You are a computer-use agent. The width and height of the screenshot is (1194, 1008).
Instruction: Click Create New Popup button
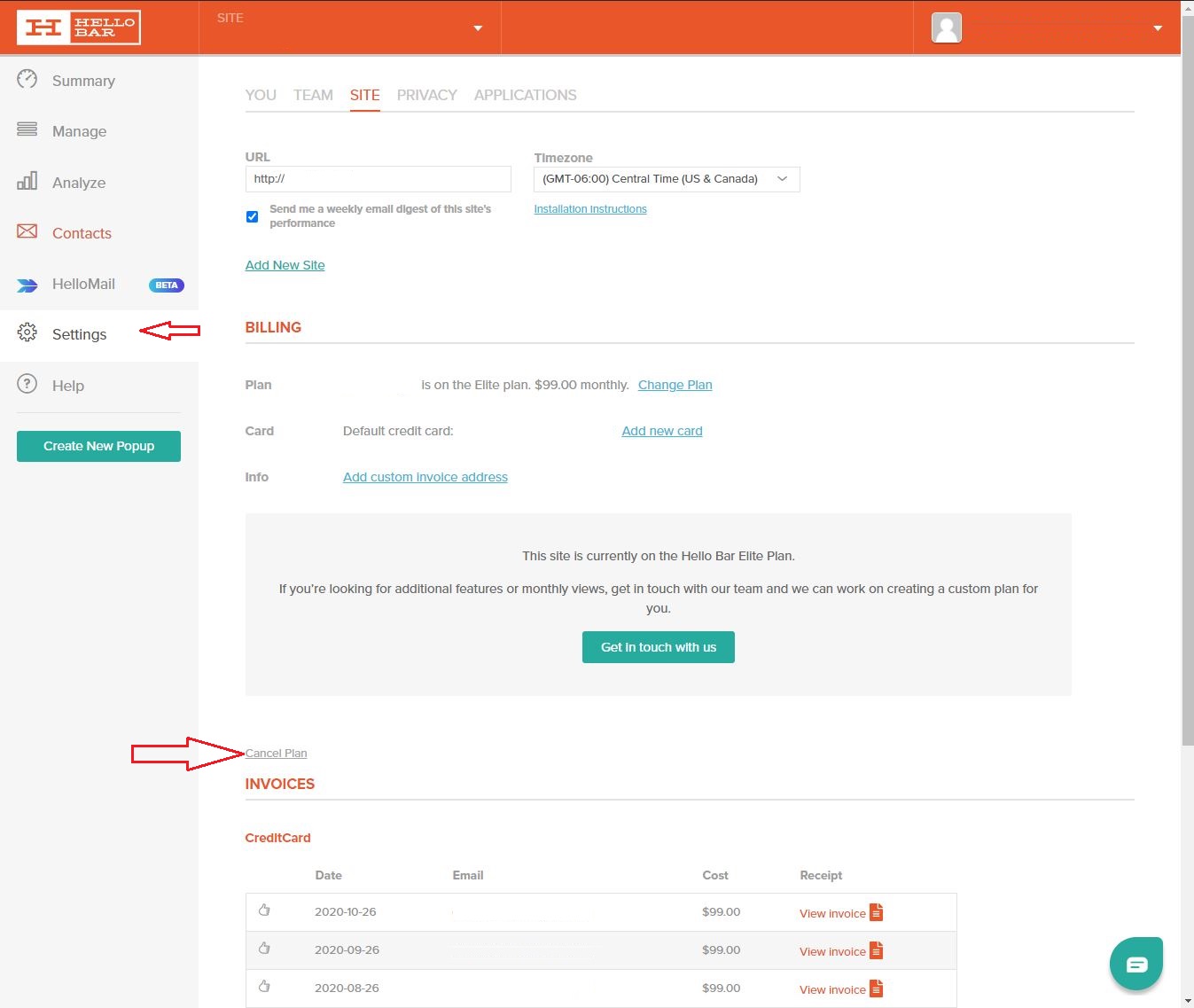pos(98,446)
